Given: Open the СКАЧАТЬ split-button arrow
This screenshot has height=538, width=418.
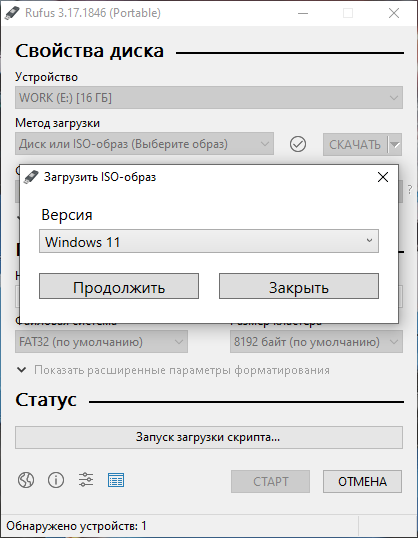Looking at the screenshot, I should (x=395, y=144).
